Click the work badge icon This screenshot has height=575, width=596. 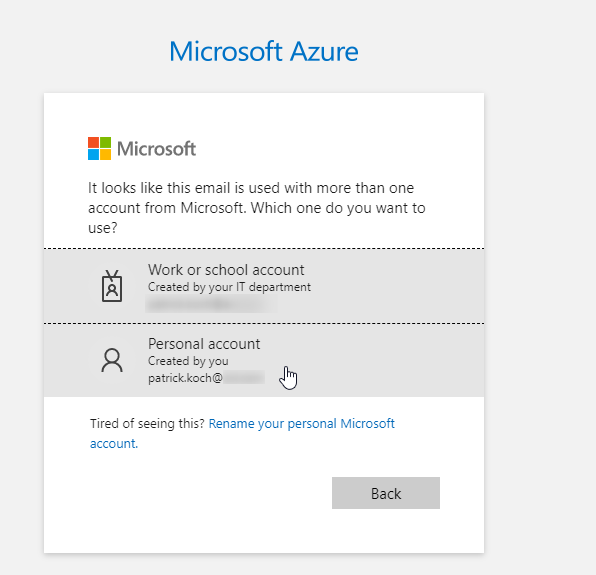[x=112, y=286]
